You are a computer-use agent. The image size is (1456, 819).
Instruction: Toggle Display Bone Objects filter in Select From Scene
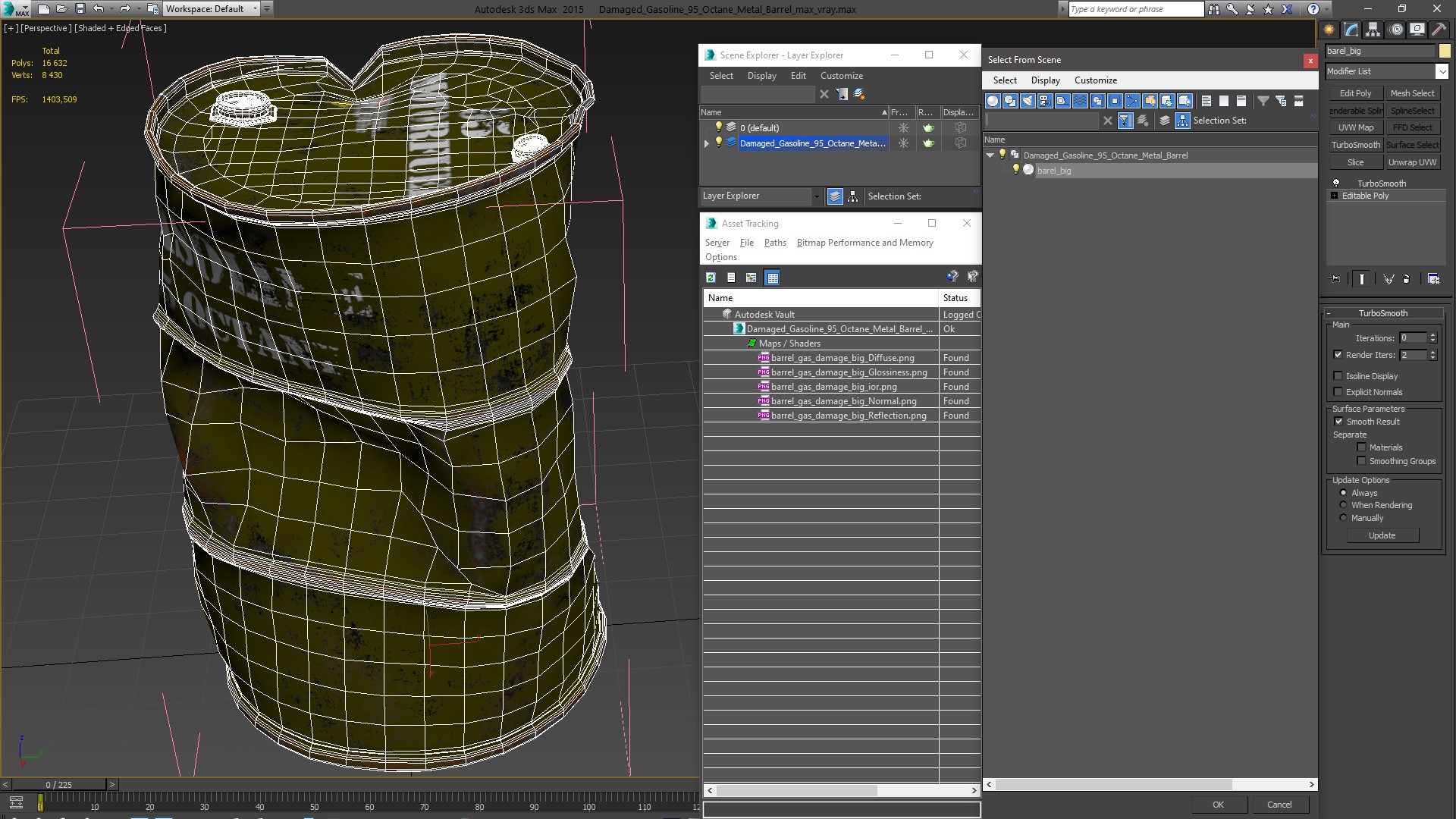coord(1132,101)
